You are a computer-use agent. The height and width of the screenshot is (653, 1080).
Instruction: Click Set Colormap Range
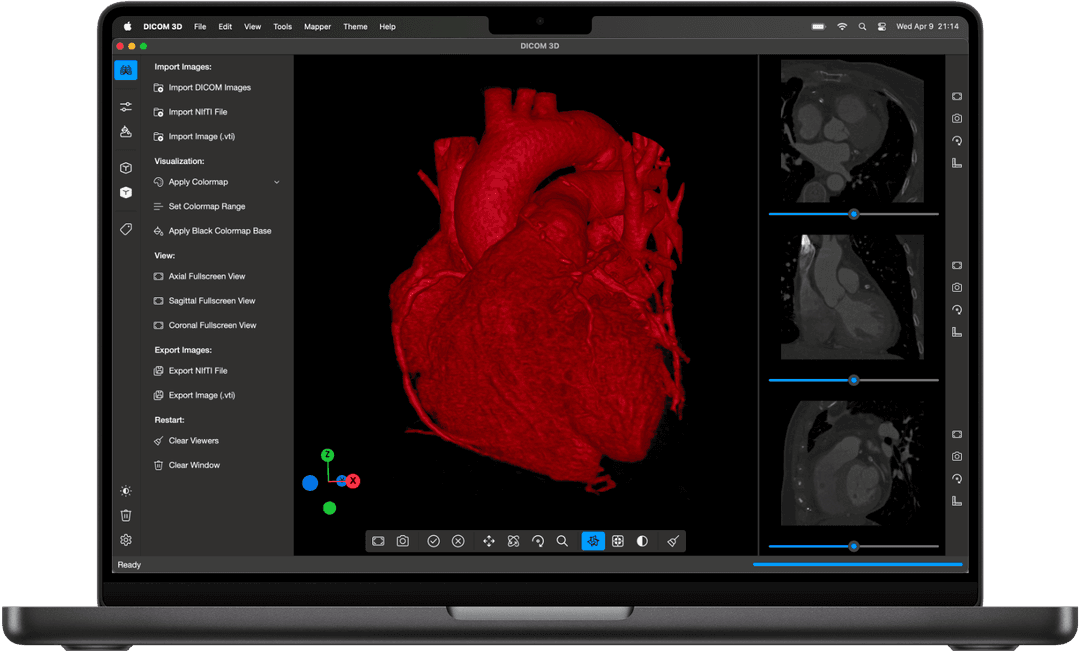pyautogui.click(x=207, y=207)
